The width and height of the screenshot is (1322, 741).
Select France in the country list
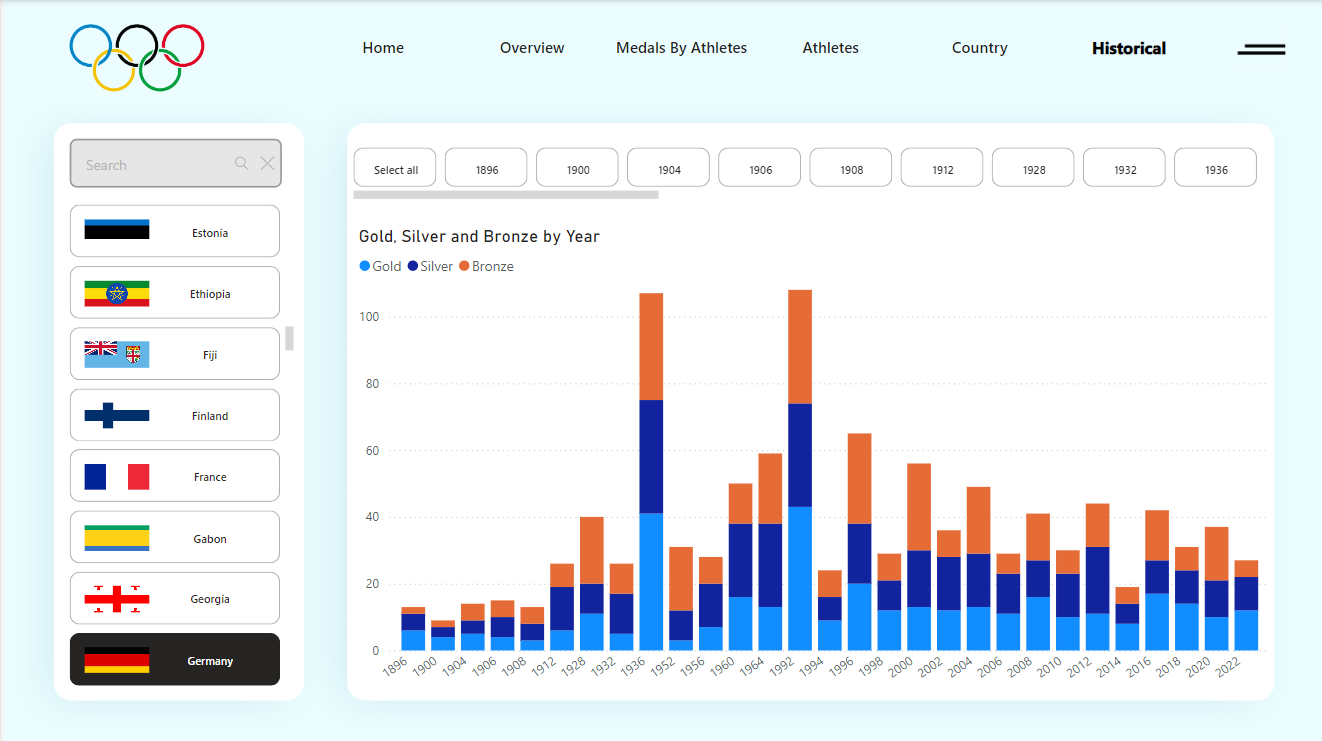click(175, 476)
